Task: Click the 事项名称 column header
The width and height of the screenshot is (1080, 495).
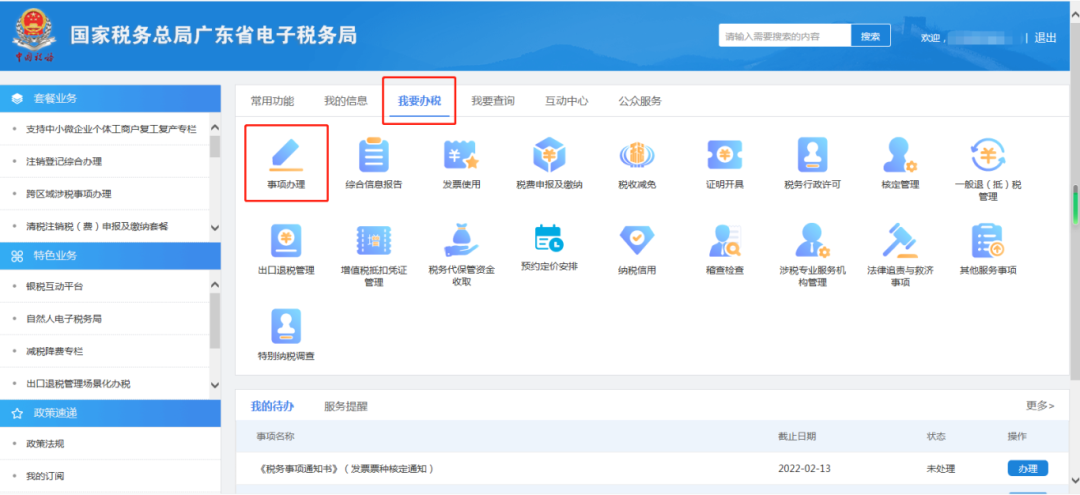Action: [x=276, y=436]
